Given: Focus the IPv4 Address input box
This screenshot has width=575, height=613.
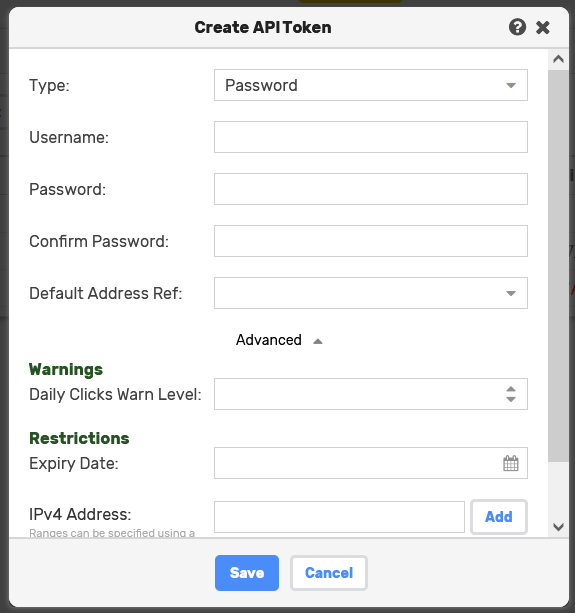Looking at the screenshot, I should (x=339, y=517).
